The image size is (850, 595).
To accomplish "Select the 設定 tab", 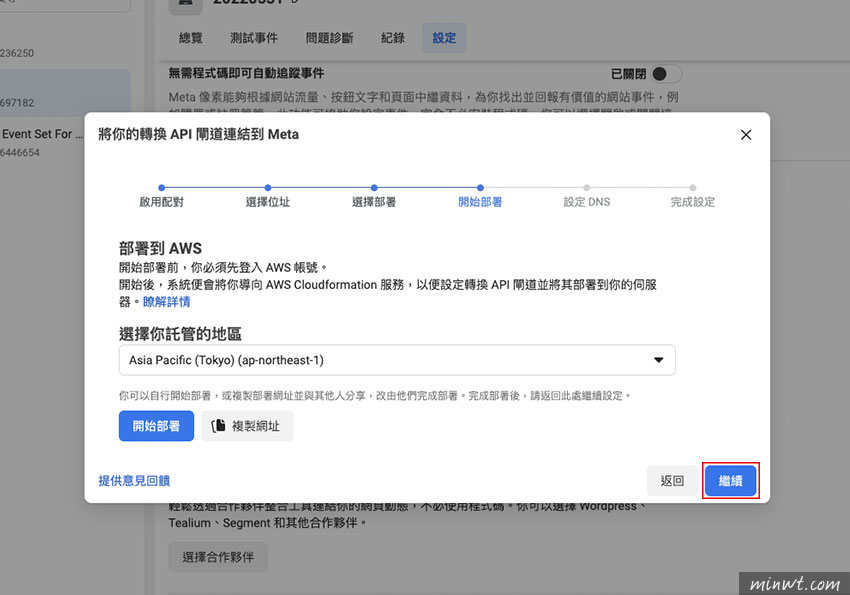I will (x=444, y=38).
